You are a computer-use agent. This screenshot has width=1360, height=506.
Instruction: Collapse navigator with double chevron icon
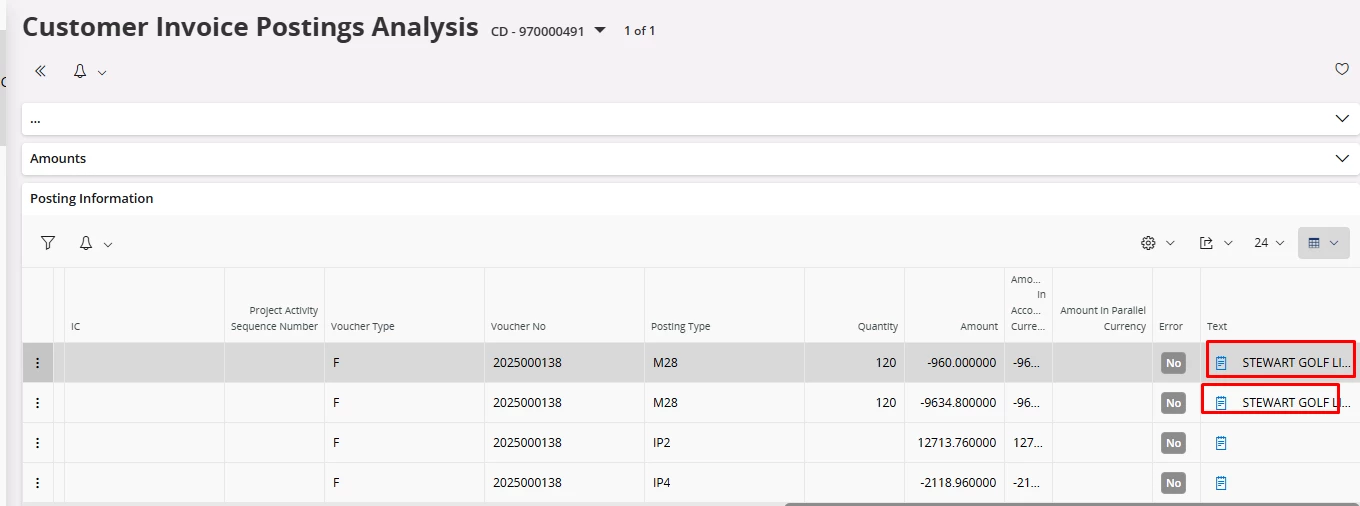(x=41, y=71)
